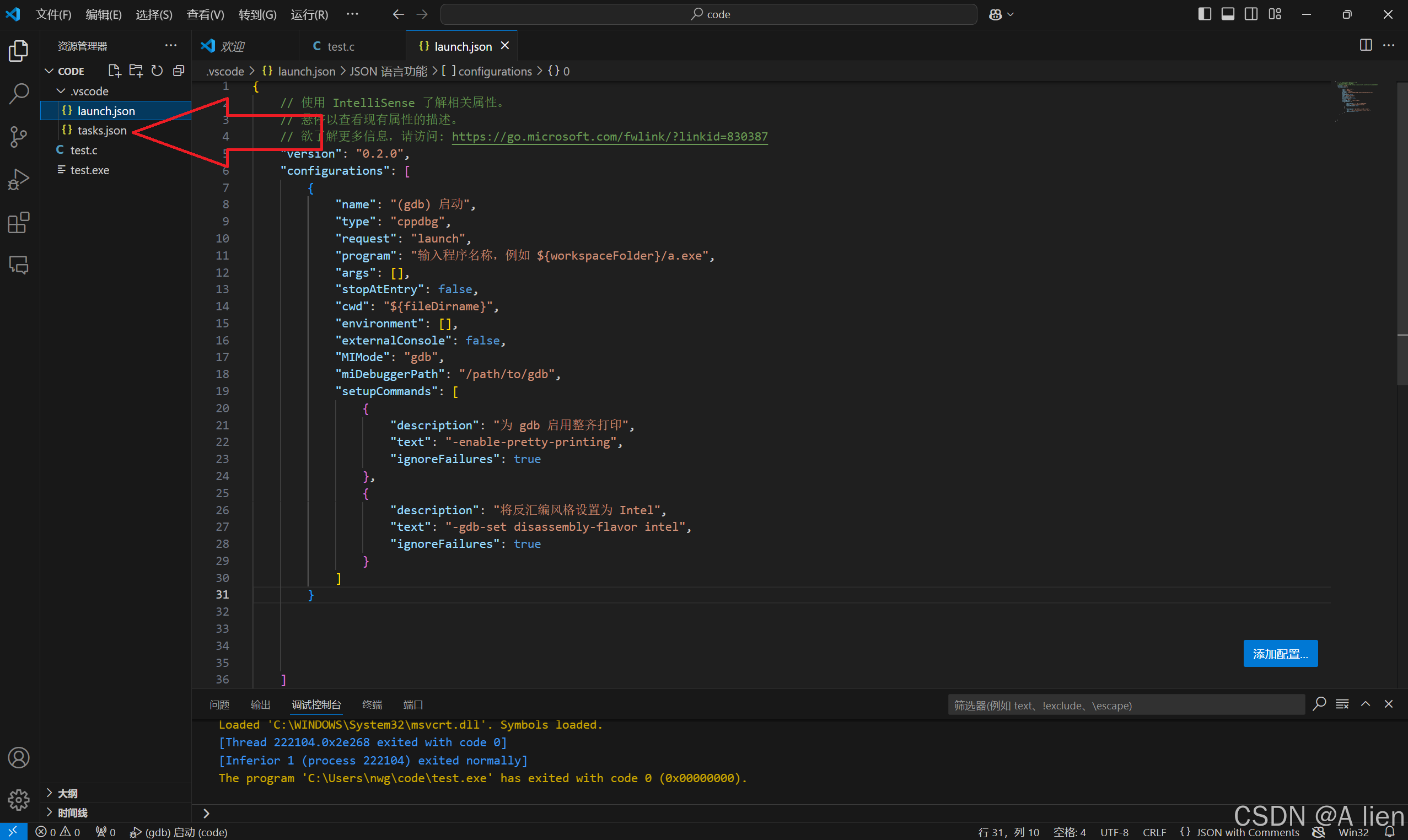Open the 终端 terminal panel tab
This screenshot has height=840, width=1408.
[372, 704]
